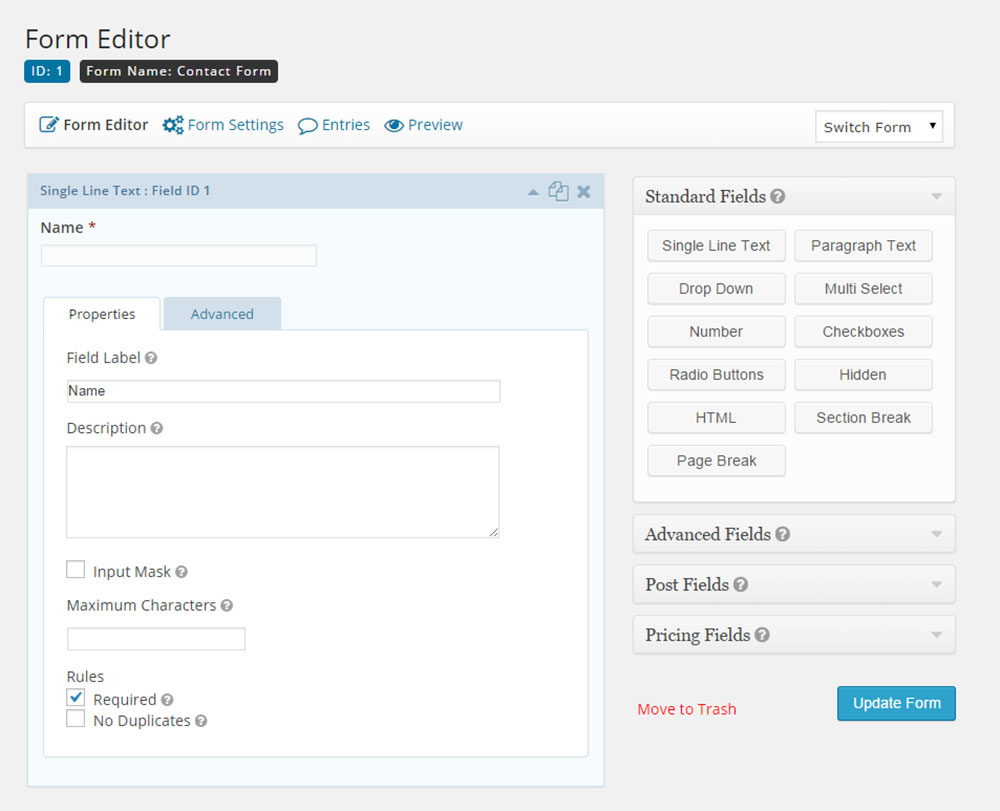Expand the Advanced Fields panel arrow
Screen dimensions: 1000x811
pyautogui.click(x=936, y=534)
